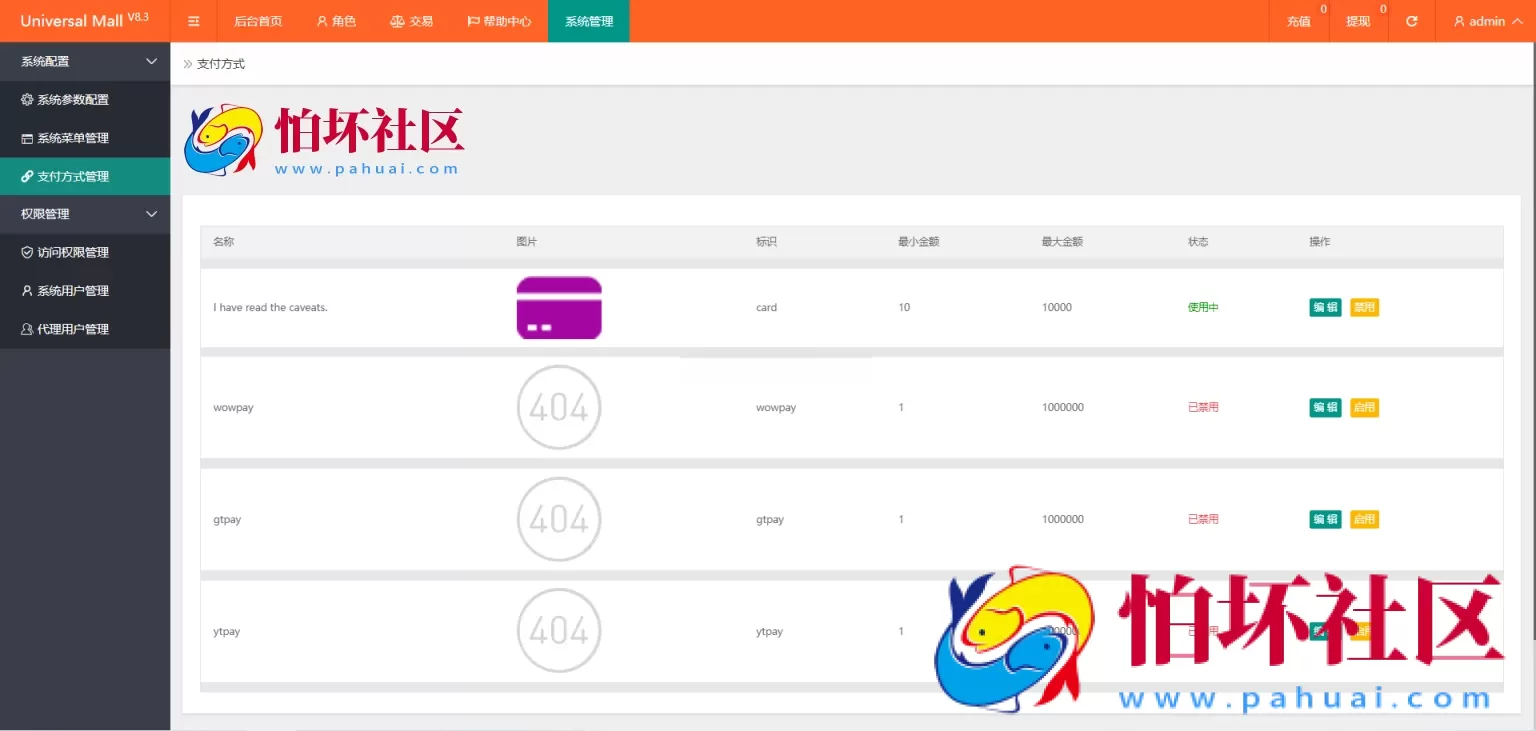
Task: Select 支付方式管理 link item in sidebar
Action: click(x=72, y=177)
